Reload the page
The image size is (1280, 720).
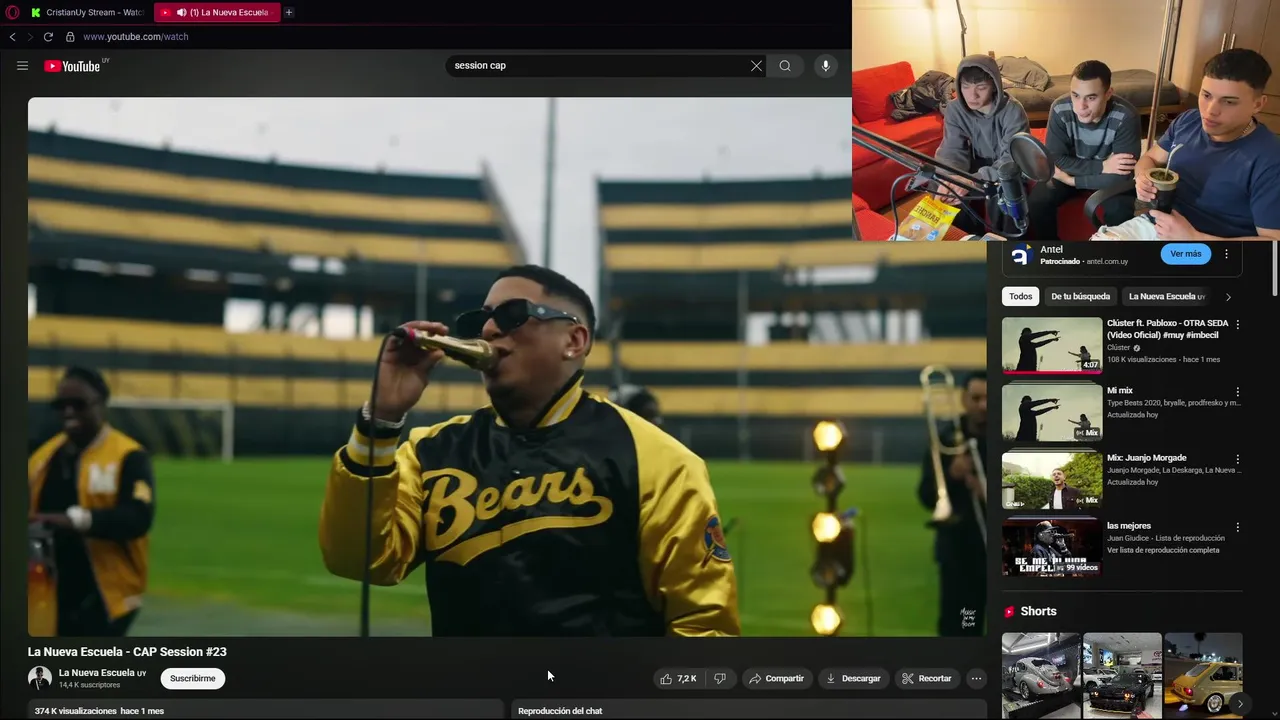(48, 37)
